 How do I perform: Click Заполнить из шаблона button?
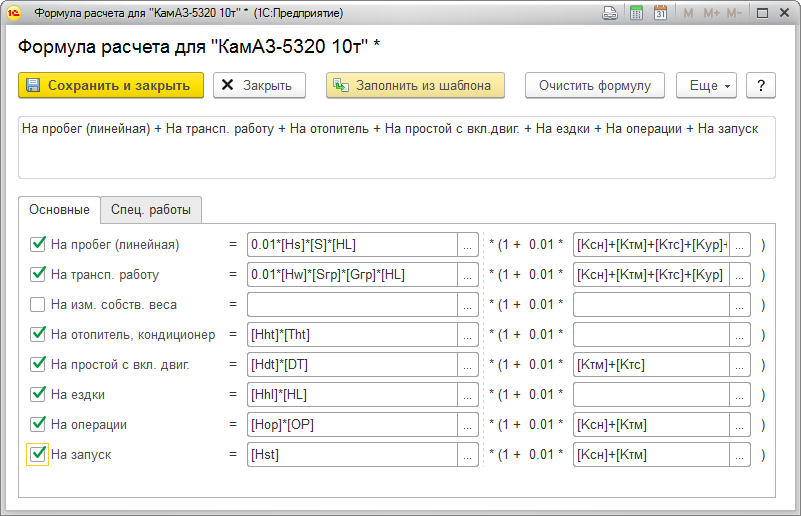point(415,85)
